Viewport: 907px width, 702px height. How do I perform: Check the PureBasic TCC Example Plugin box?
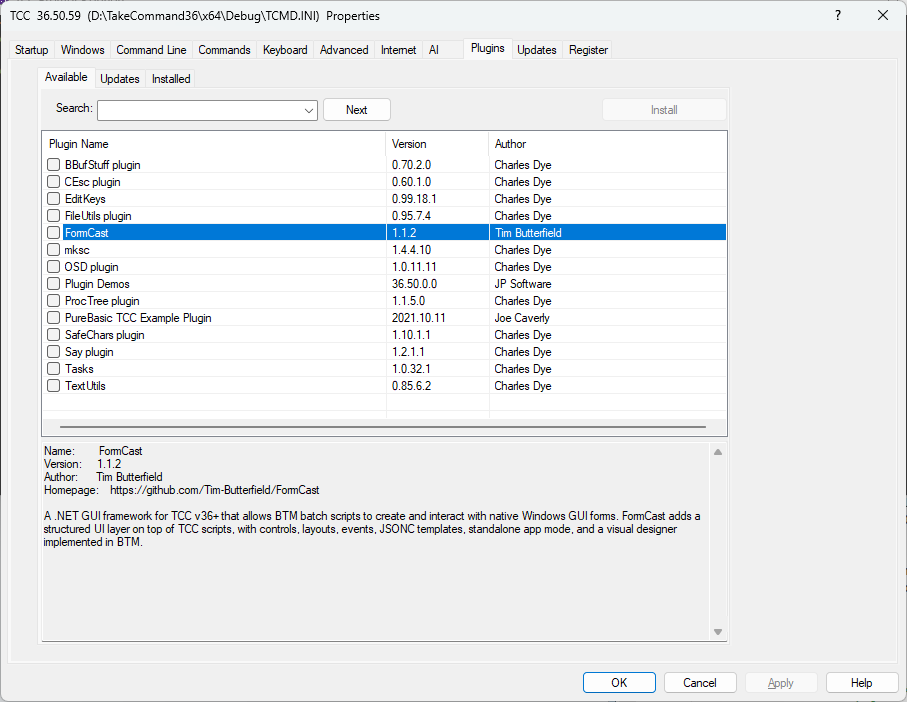click(x=53, y=317)
